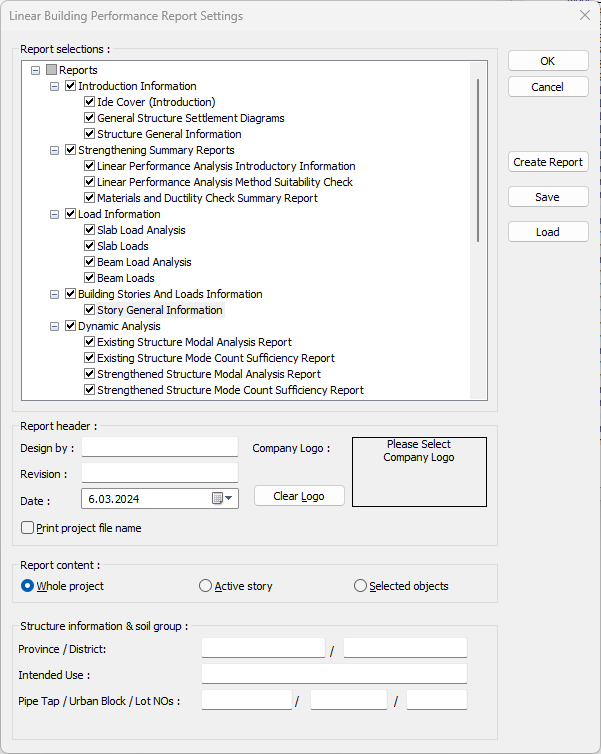Uncheck Introduction Information checkbox

(x=71, y=86)
